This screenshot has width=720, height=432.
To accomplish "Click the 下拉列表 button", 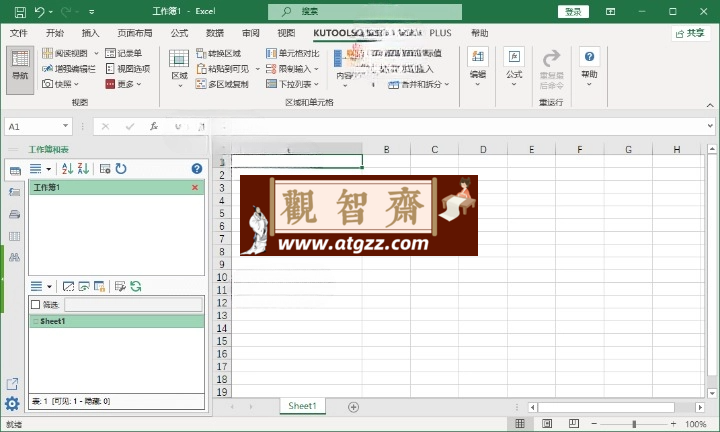I will point(292,84).
